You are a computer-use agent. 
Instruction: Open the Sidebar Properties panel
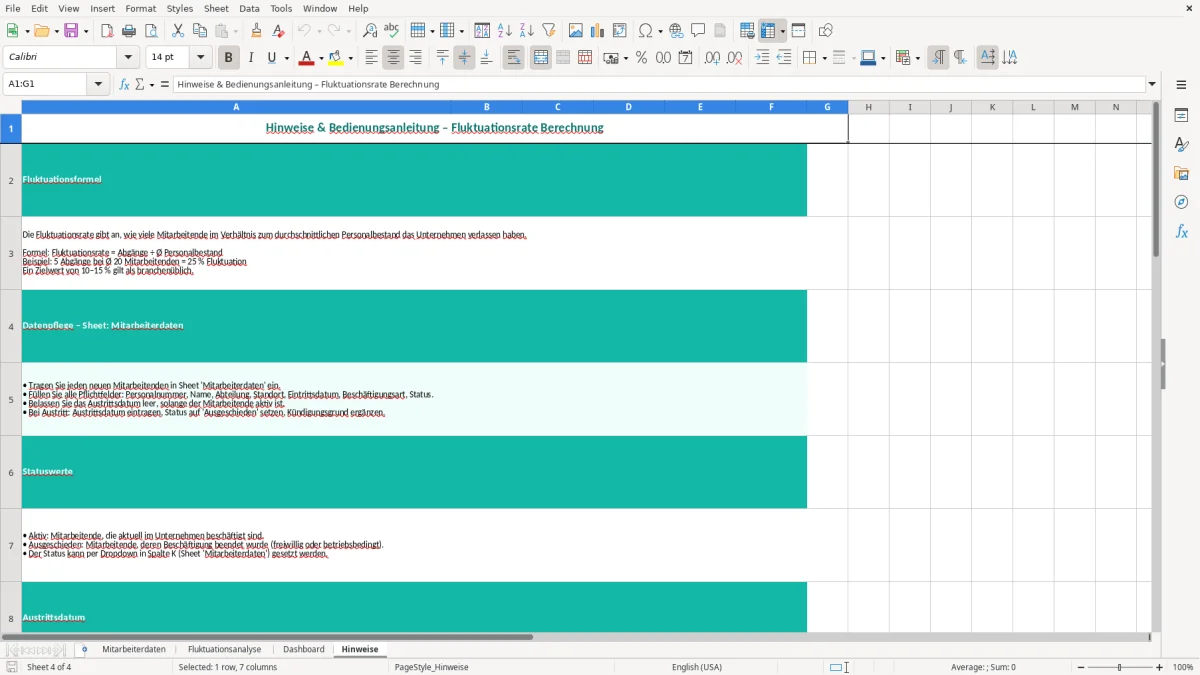[1181, 116]
